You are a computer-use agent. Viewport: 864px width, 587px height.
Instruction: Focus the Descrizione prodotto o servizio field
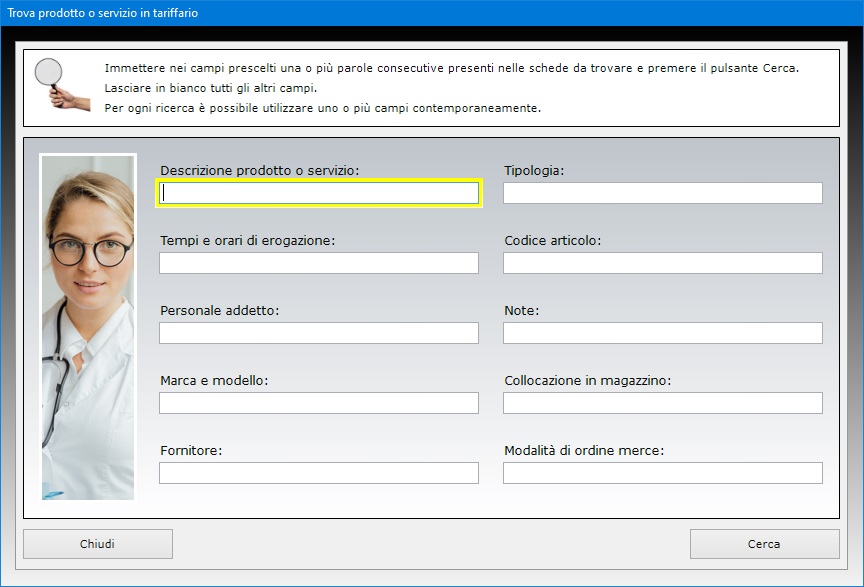[x=319, y=193]
